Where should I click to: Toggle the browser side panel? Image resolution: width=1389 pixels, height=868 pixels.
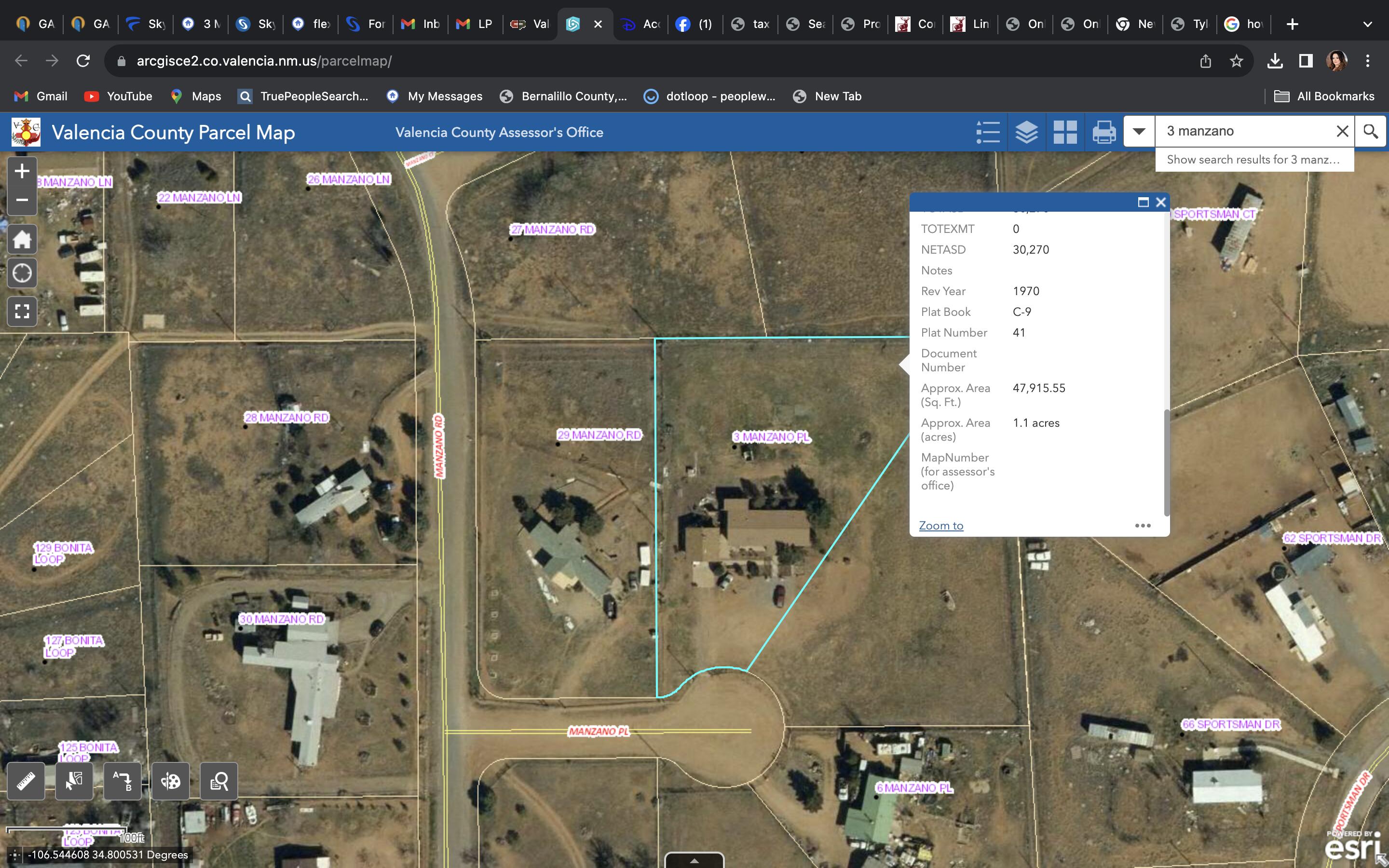click(1306, 61)
